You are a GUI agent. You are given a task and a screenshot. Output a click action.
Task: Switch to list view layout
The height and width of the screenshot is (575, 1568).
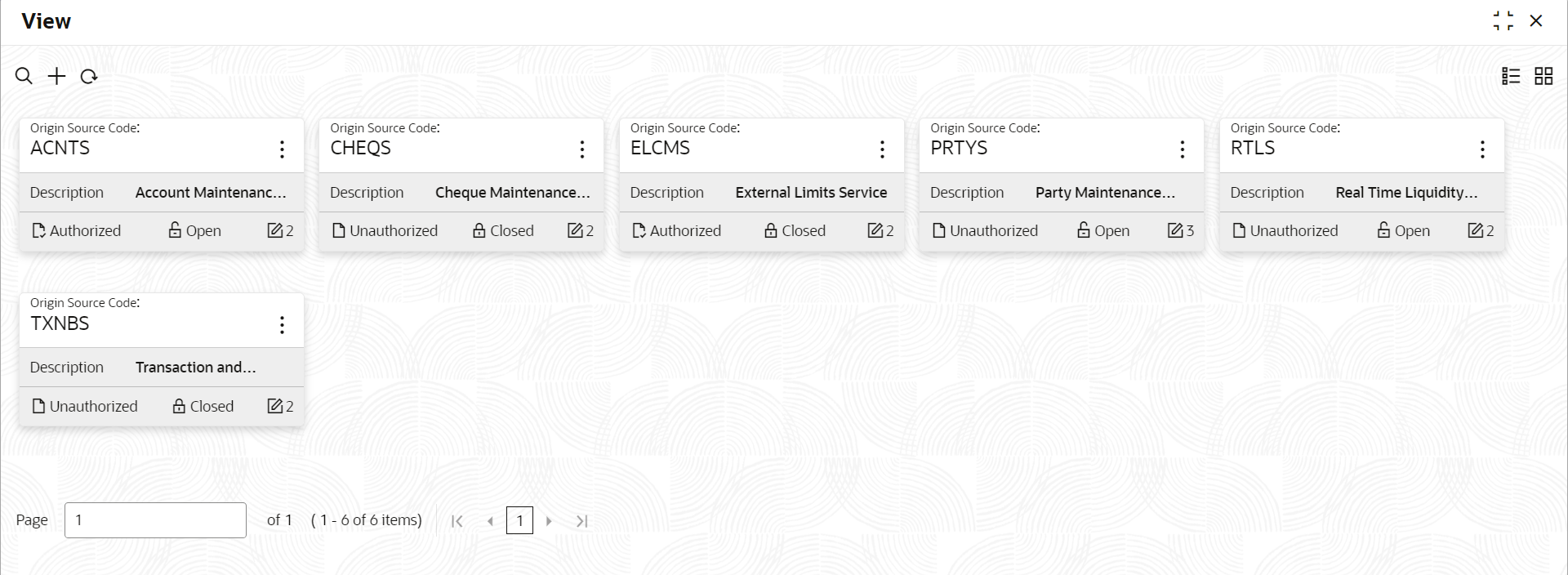[x=1511, y=76]
